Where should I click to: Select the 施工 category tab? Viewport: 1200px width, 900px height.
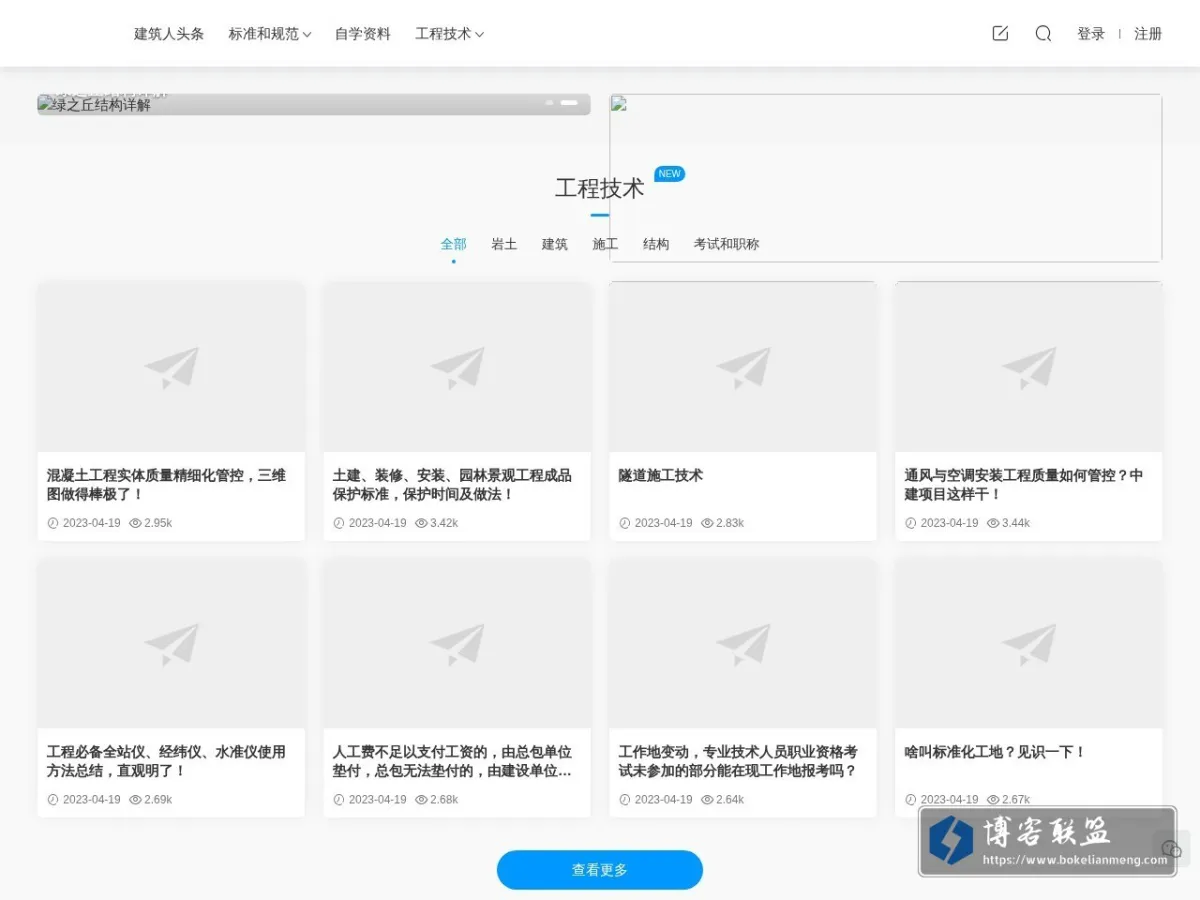pyautogui.click(x=605, y=244)
